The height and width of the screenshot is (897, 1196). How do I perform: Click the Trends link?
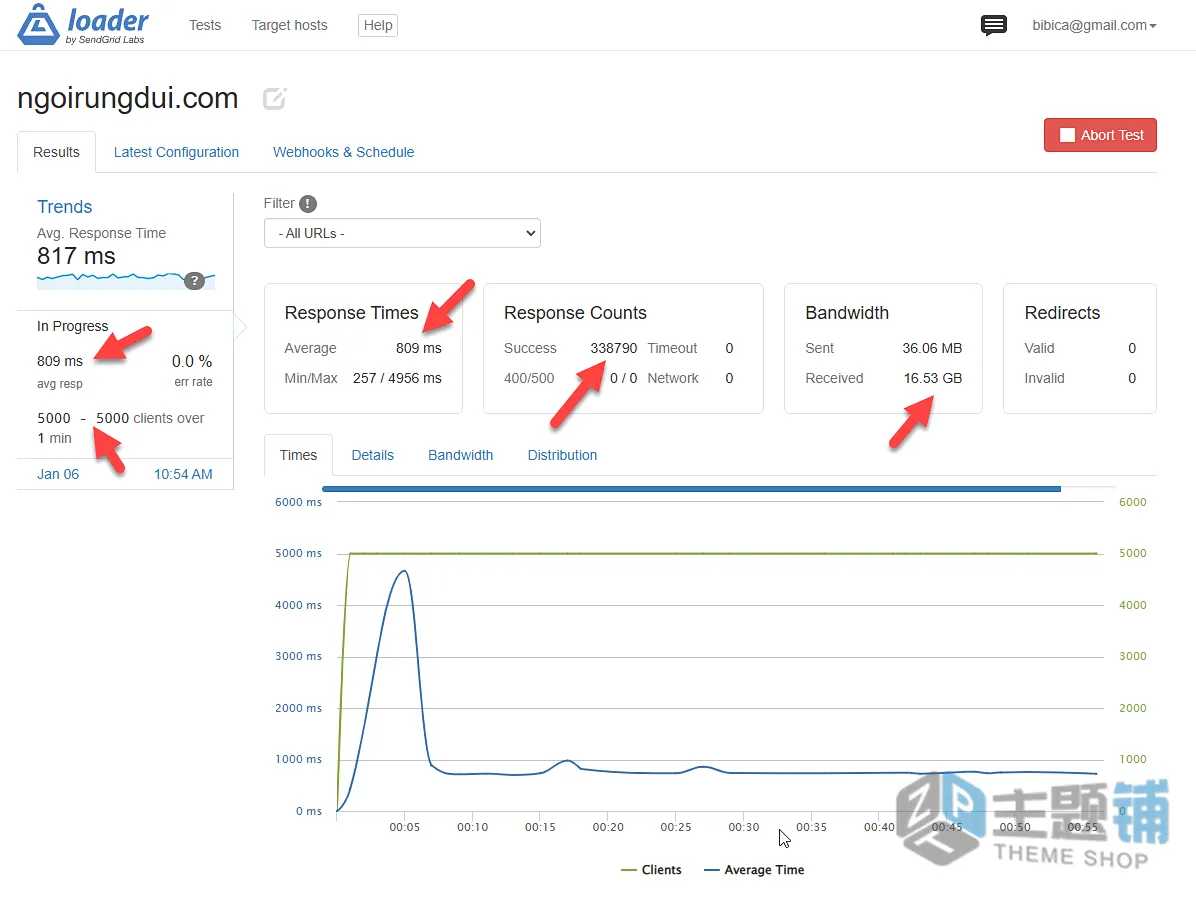tap(65, 207)
